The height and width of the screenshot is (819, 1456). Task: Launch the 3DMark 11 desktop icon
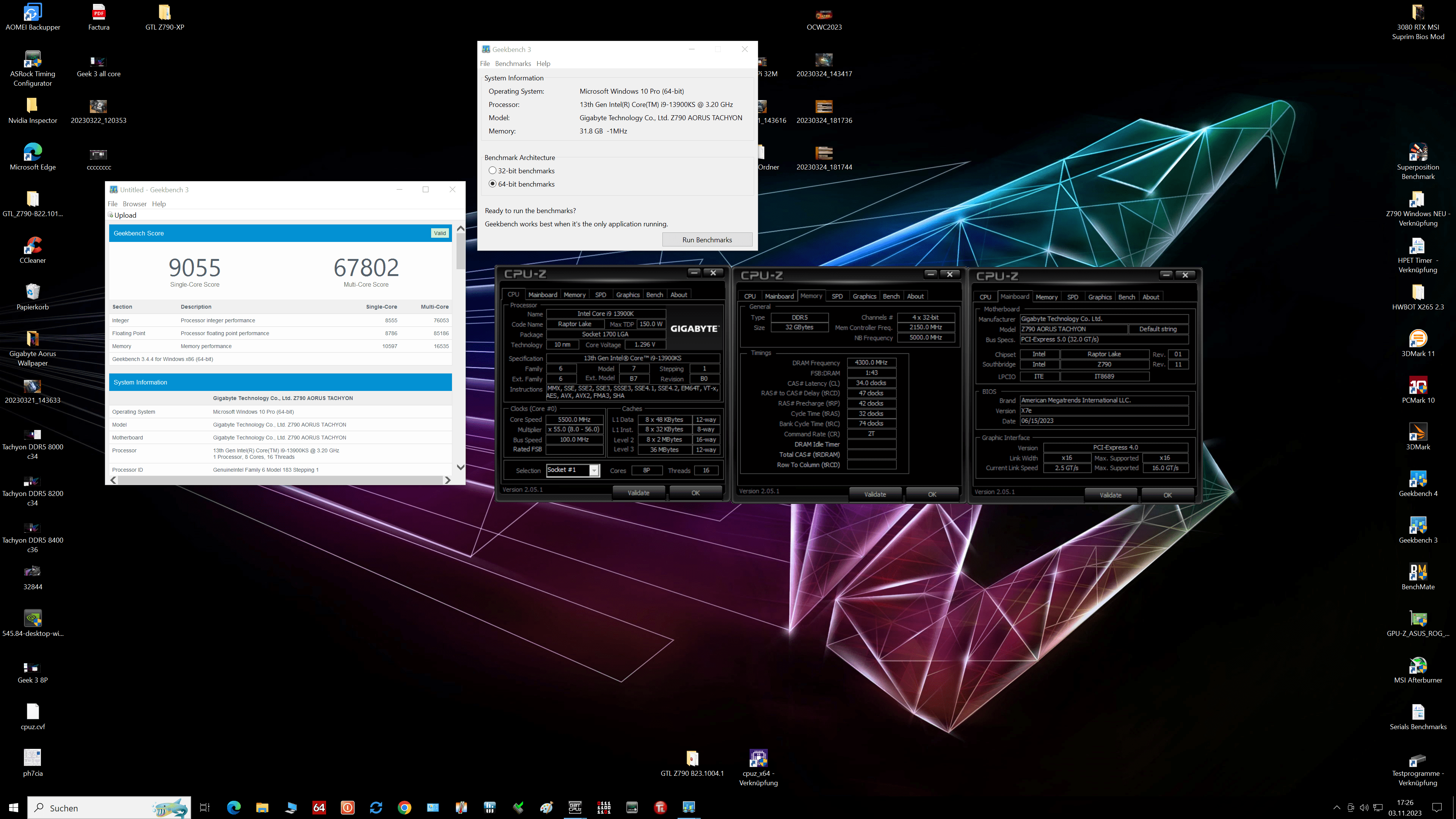tap(1418, 344)
